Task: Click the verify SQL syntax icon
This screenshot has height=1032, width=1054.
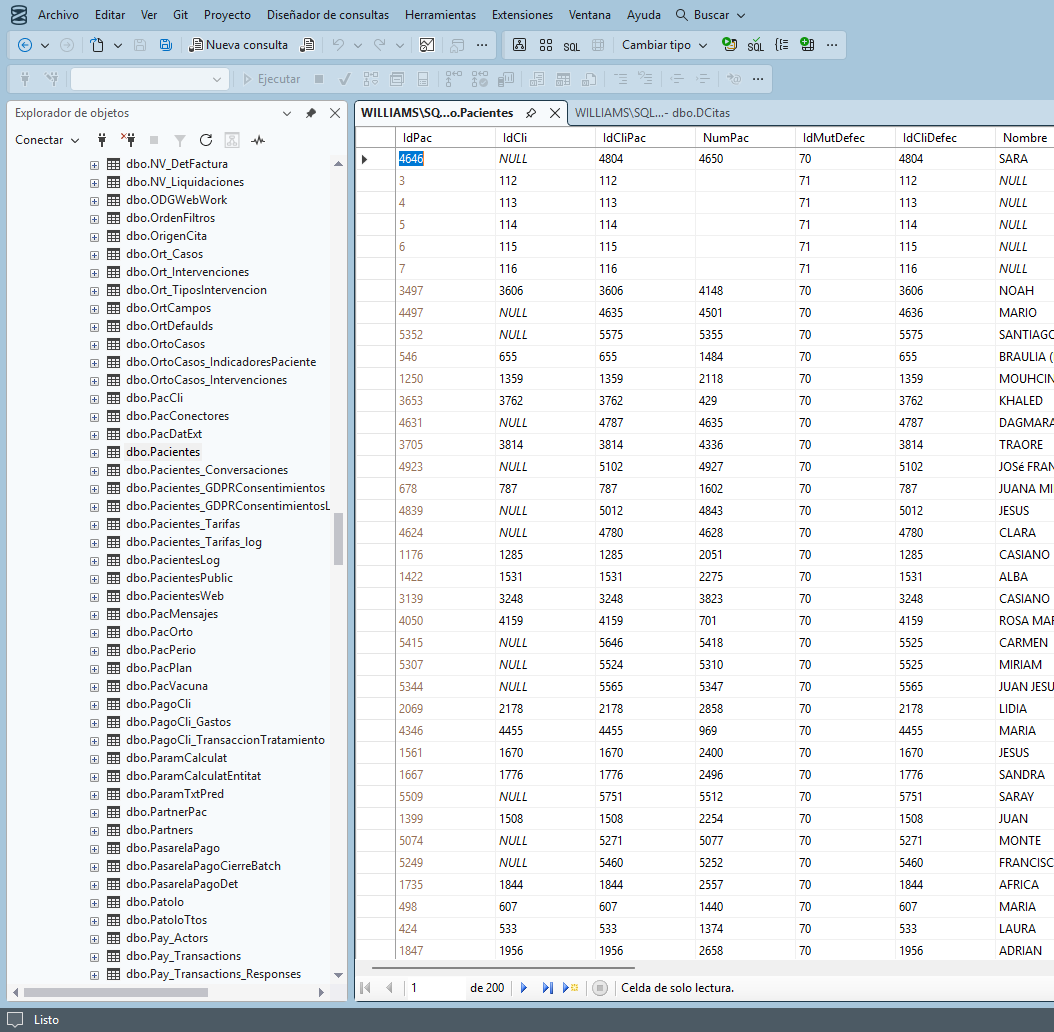Action: [x=756, y=45]
